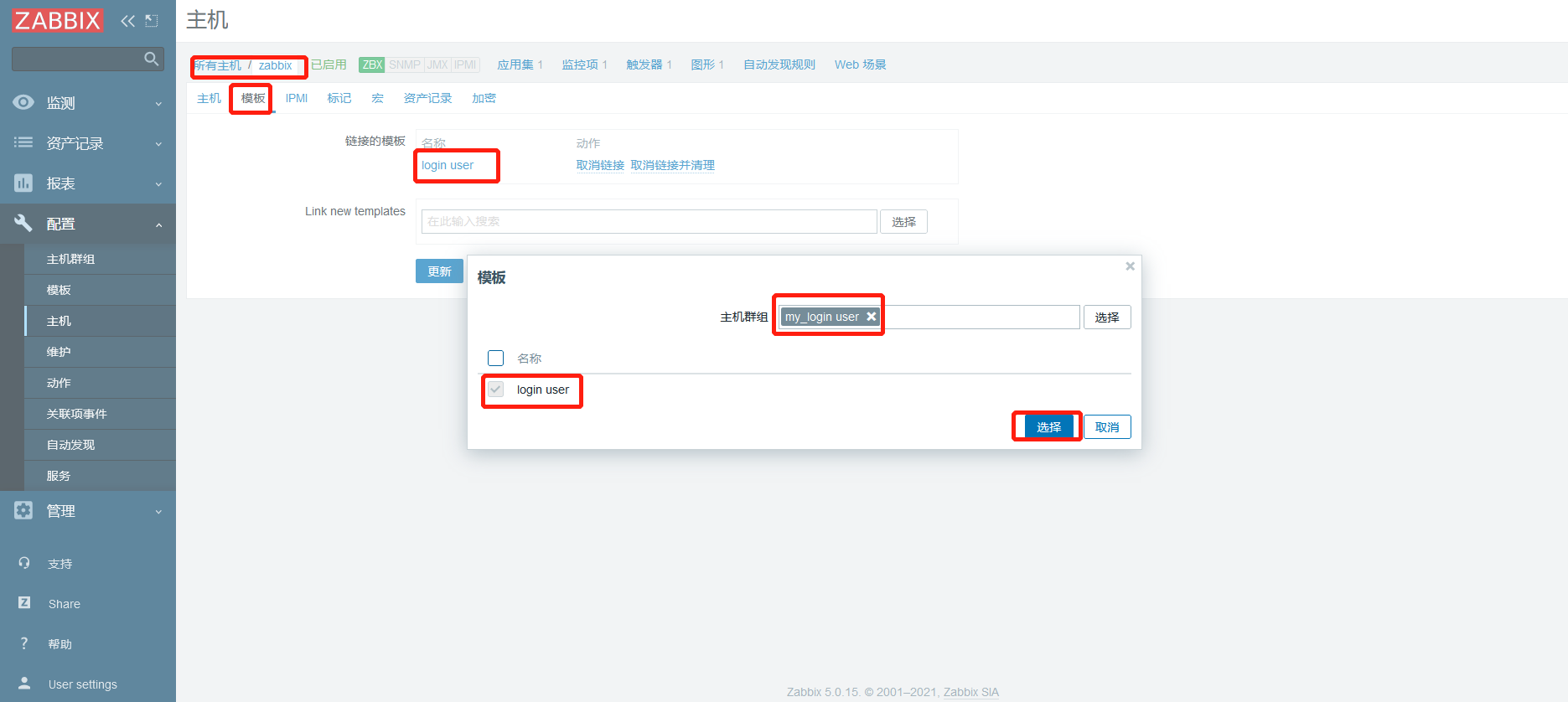1568x702 pixels.
Task: Click the Z icon for Share
Action: (24, 602)
